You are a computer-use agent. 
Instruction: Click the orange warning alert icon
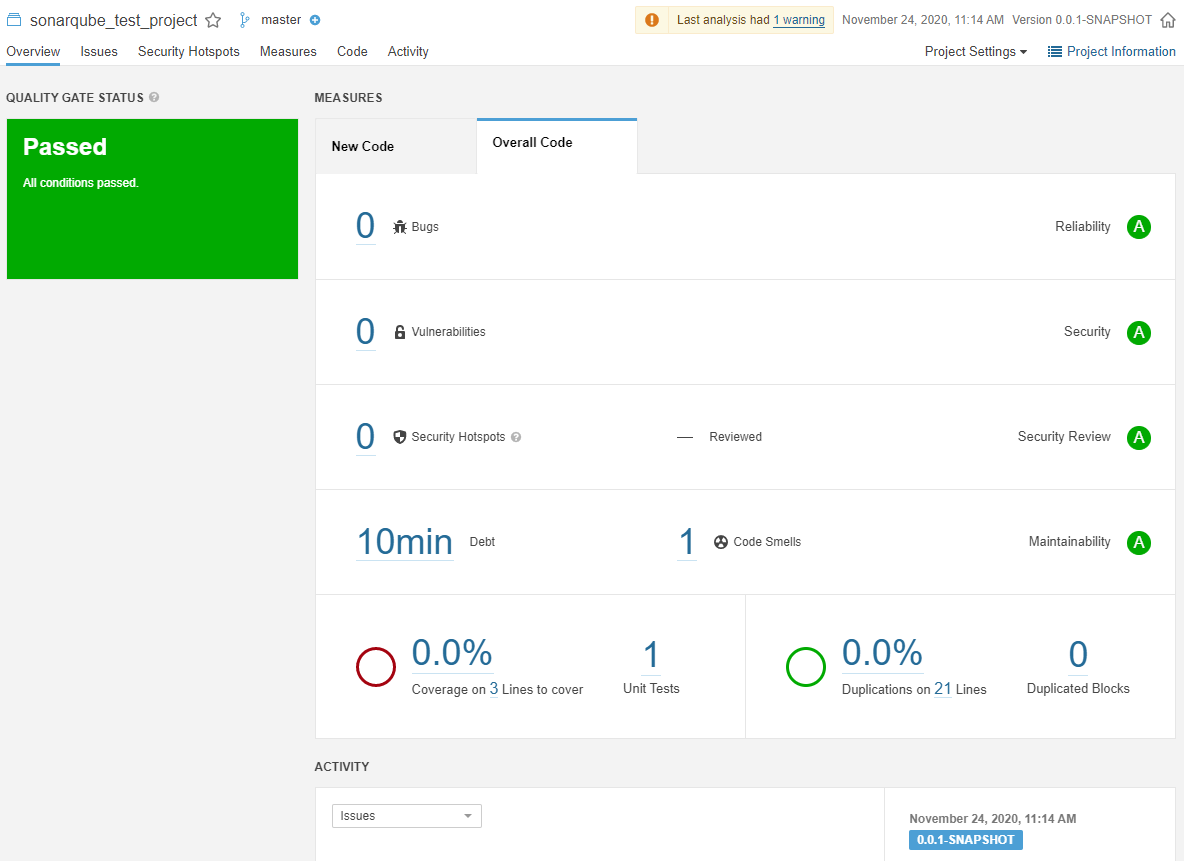tap(652, 20)
